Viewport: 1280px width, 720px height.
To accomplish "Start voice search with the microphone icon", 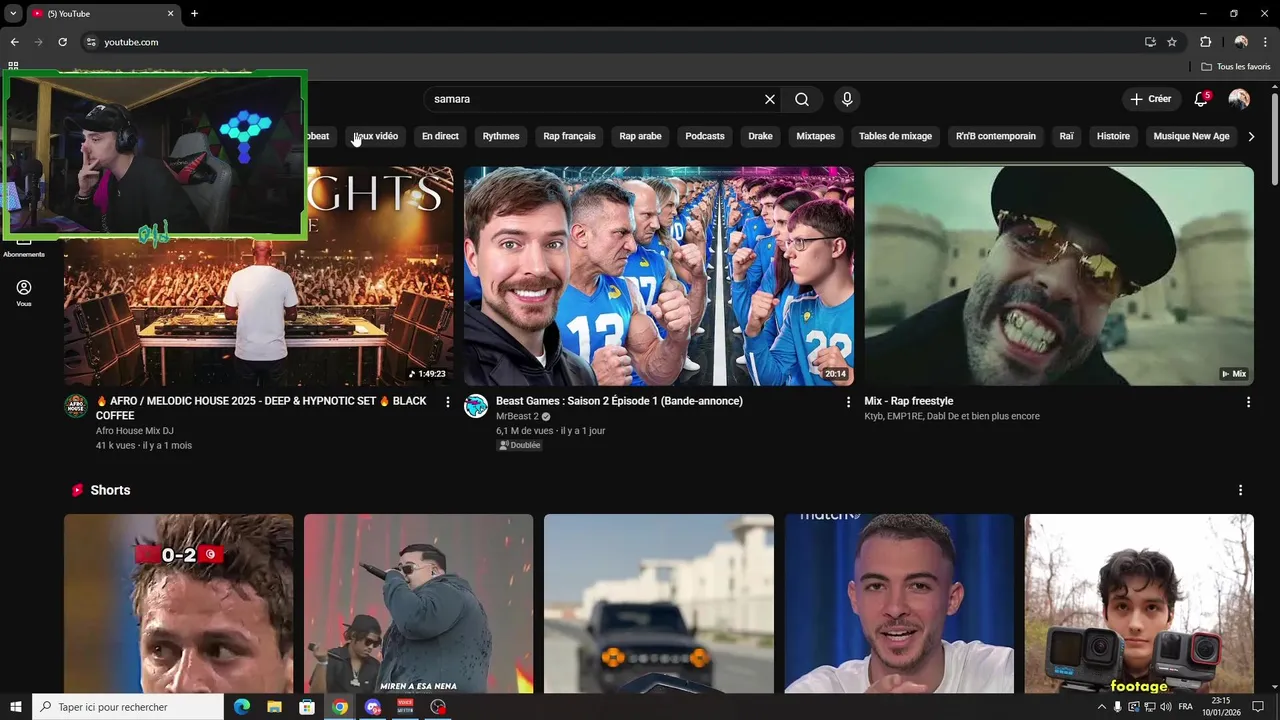I will click(847, 99).
